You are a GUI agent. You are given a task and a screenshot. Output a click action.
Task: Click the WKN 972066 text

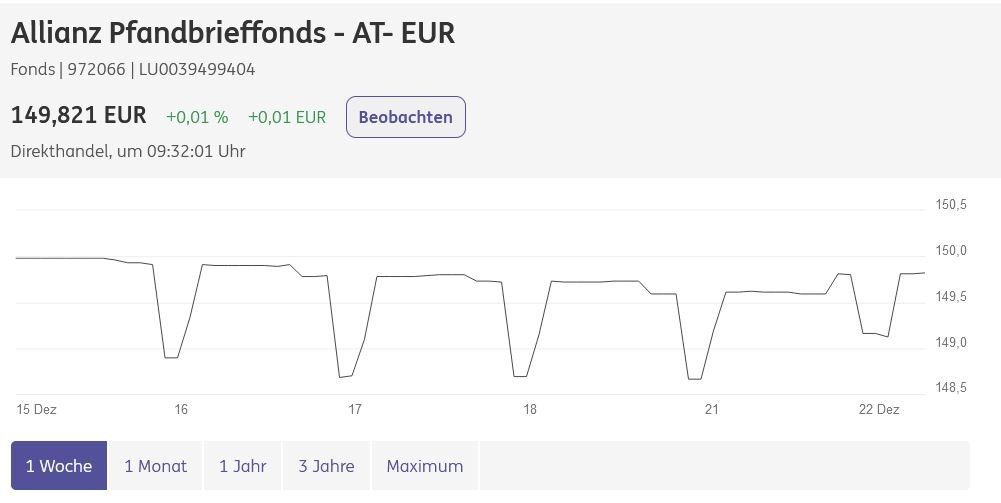(x=96, y=70)
